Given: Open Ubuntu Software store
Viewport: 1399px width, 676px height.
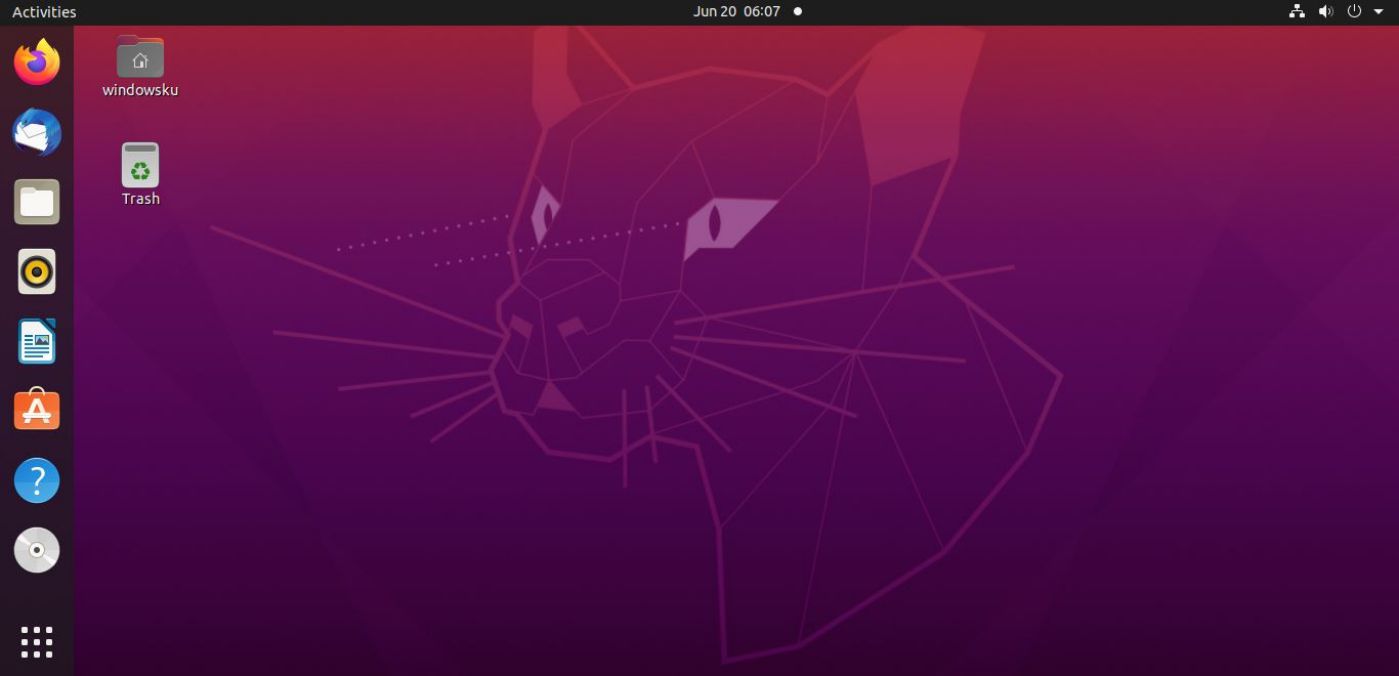Looking at the screenshot, I should pos(37,410).
